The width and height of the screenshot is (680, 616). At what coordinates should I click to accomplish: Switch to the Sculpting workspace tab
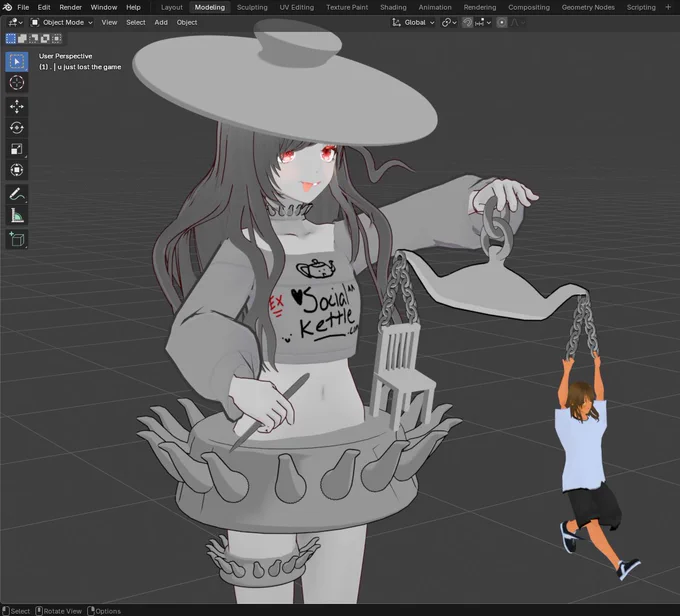(x=252, y=7)
